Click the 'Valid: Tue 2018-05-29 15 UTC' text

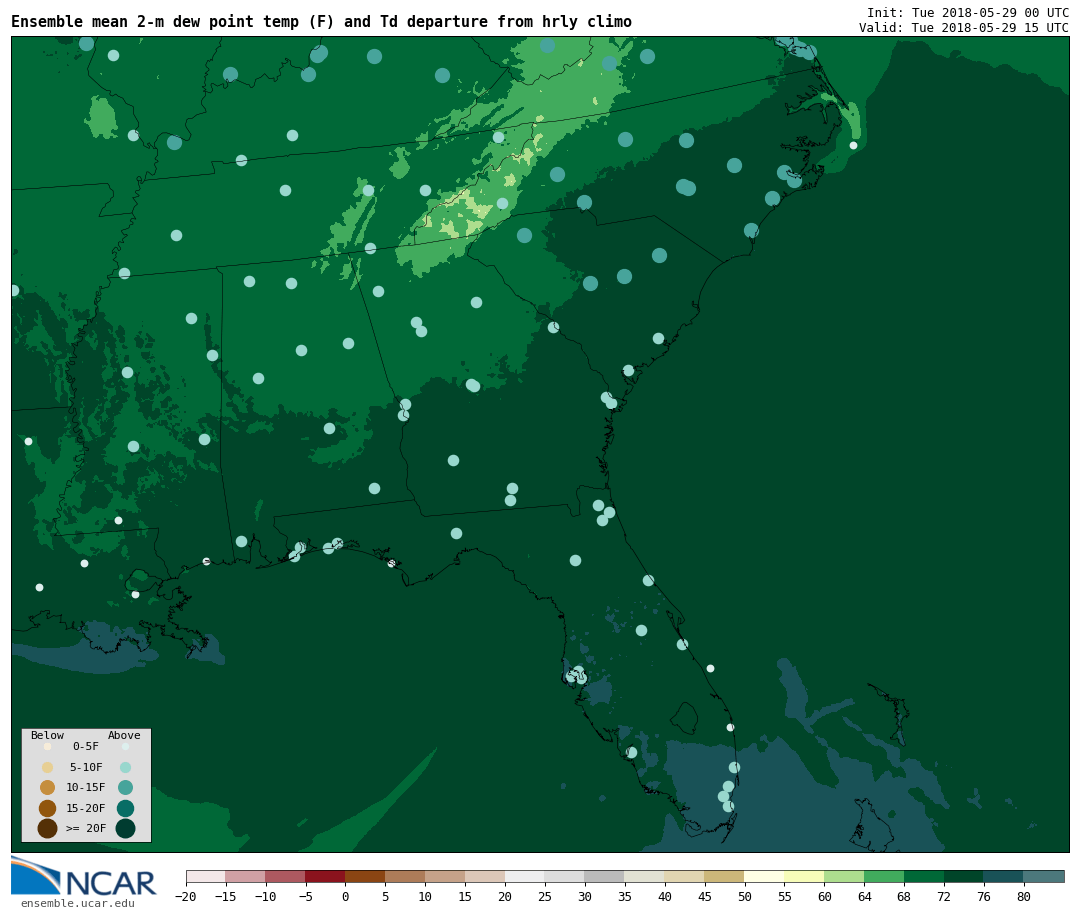point(963,28)
